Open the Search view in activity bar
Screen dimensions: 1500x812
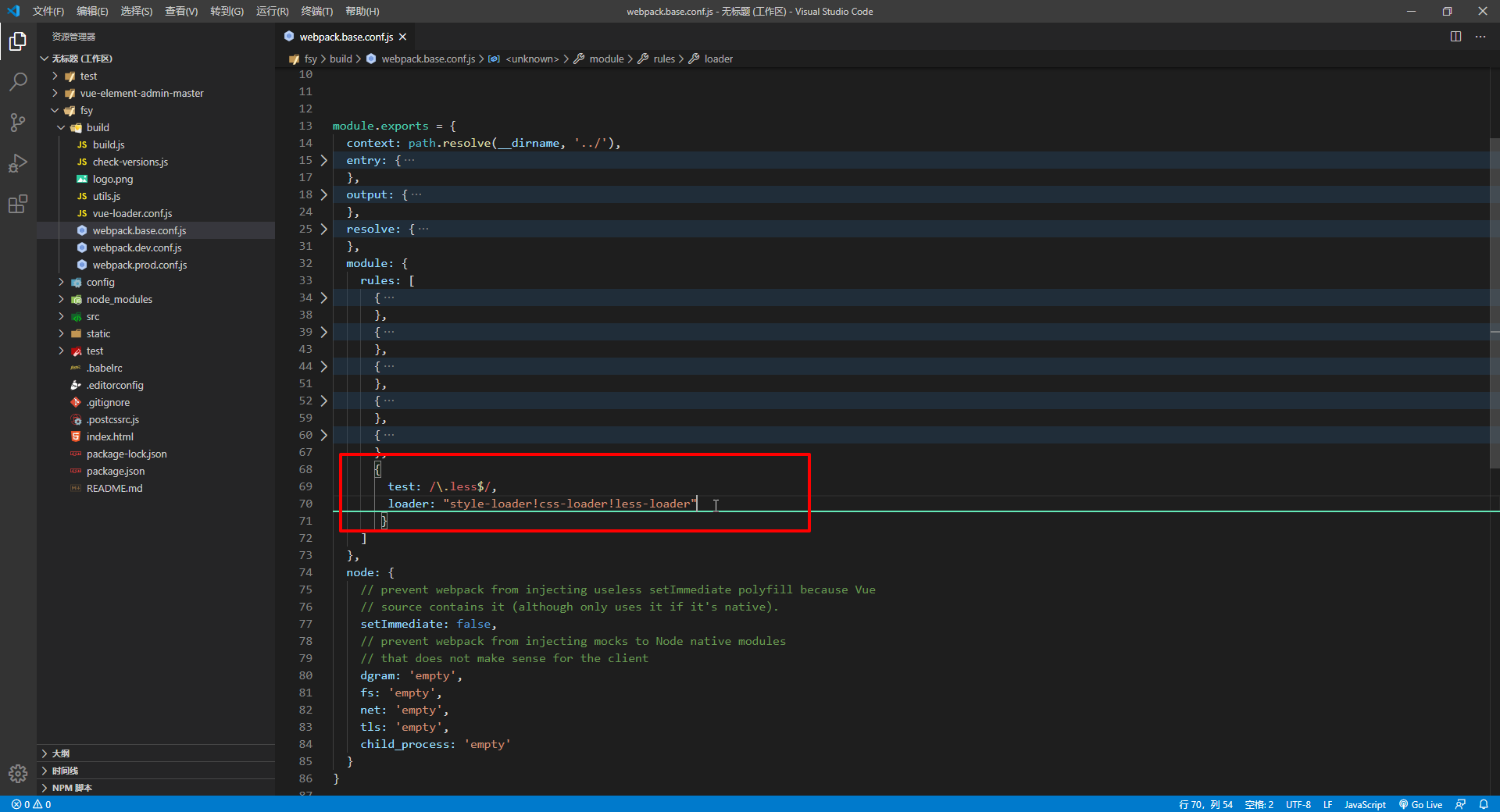[18, 82]
